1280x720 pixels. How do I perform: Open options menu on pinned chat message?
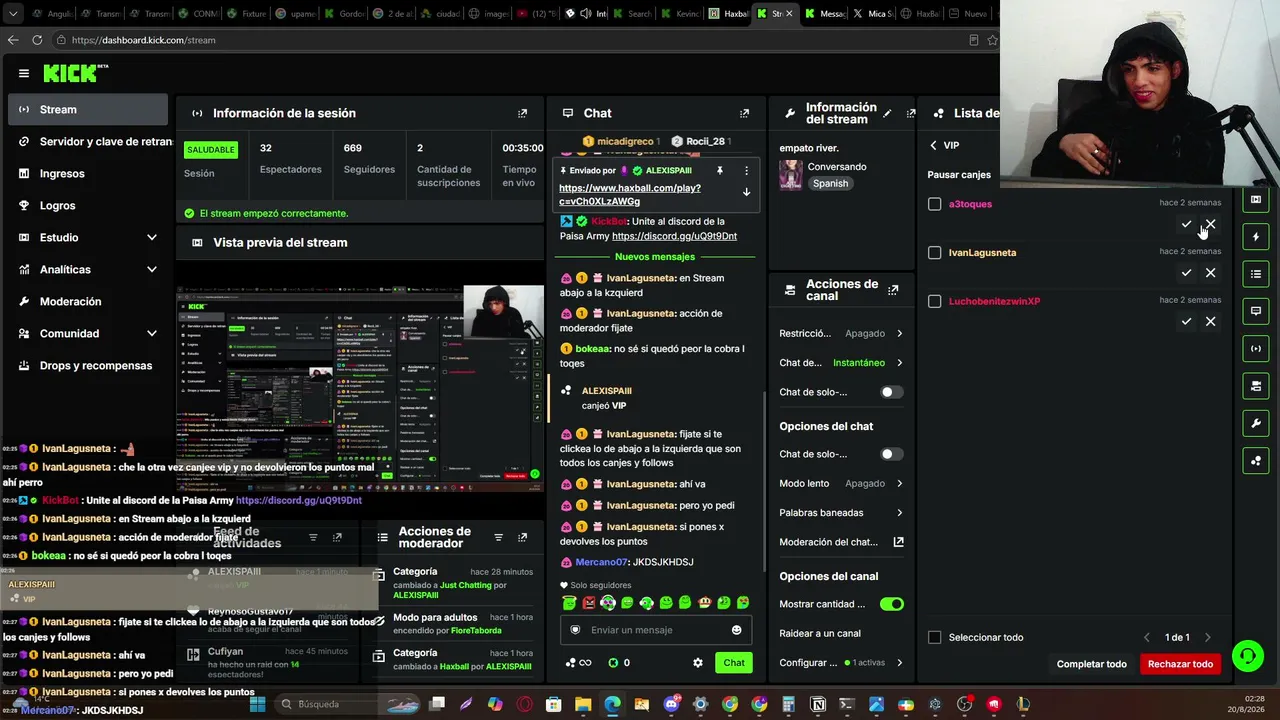746,171
